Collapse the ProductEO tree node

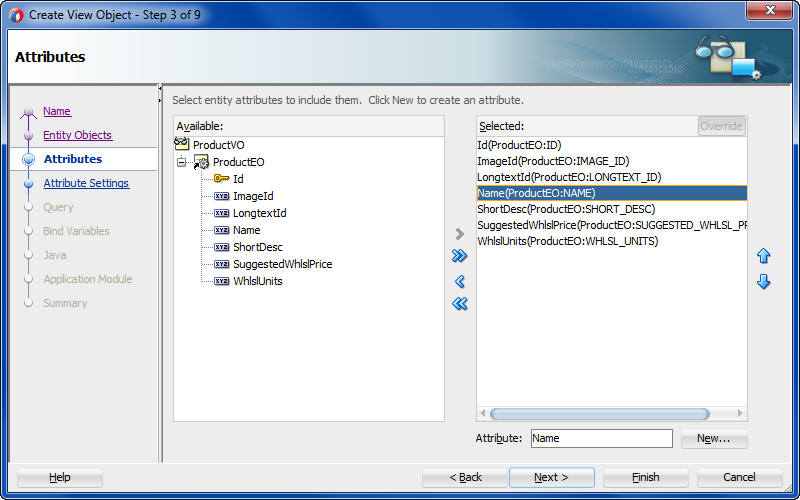[x=182, y=162]
